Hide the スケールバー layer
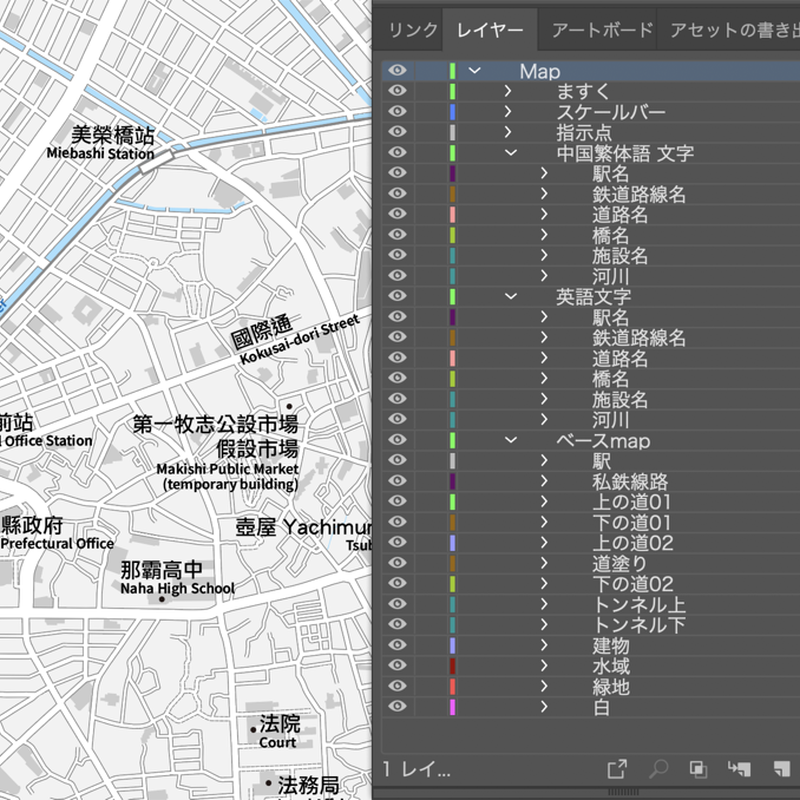The height and width of the screenshot is (800, 800). point(397,111)
